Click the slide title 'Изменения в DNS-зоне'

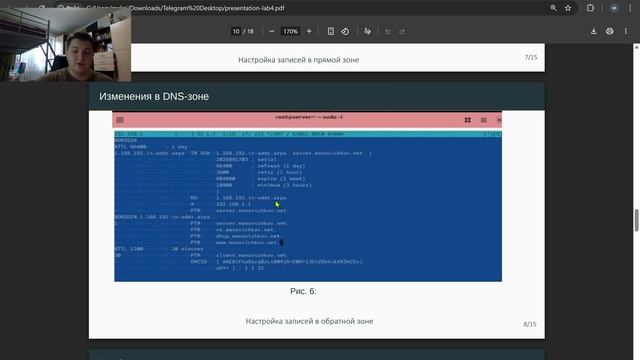click(154, 96)
